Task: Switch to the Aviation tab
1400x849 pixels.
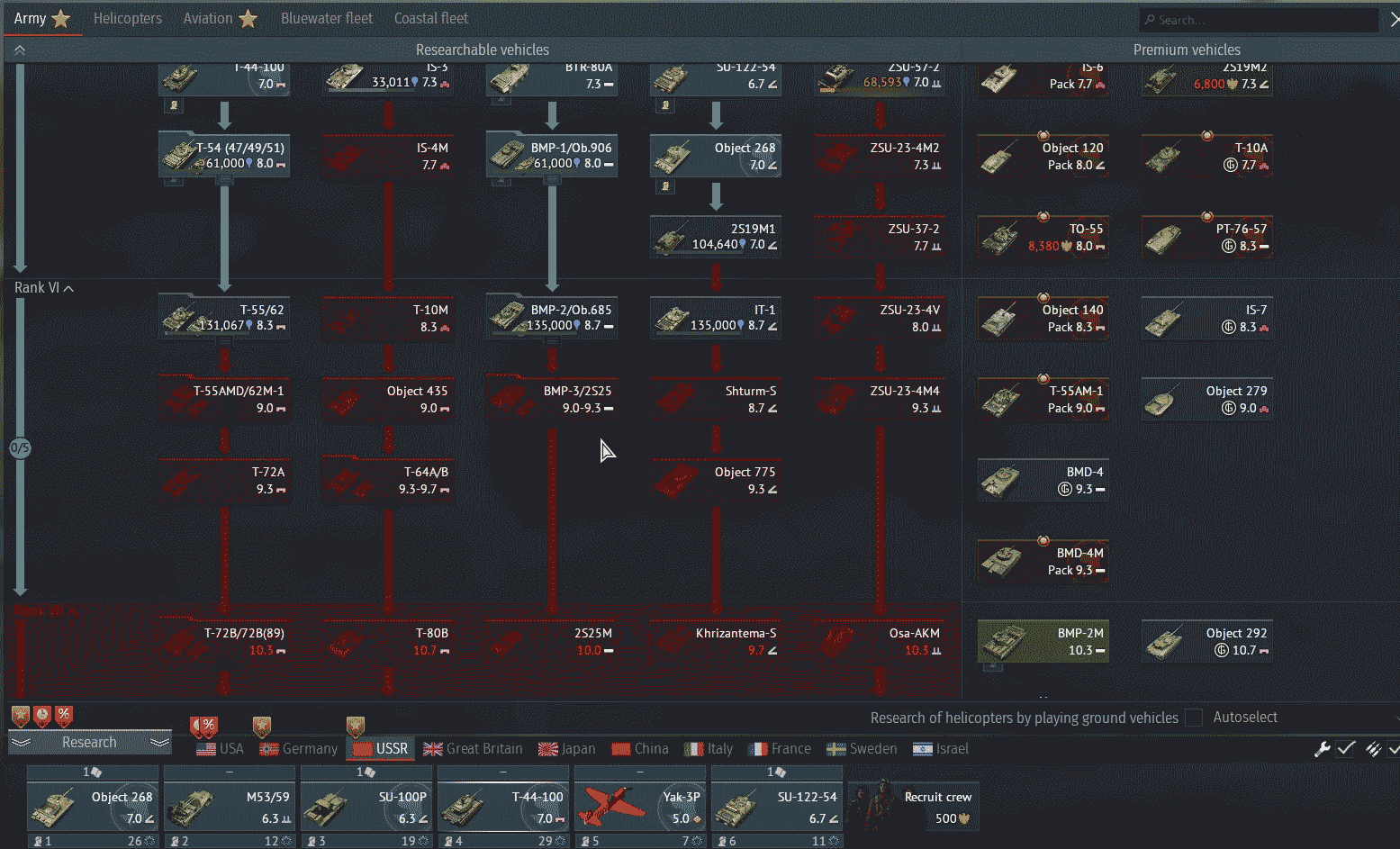Action: pos(221,18)
